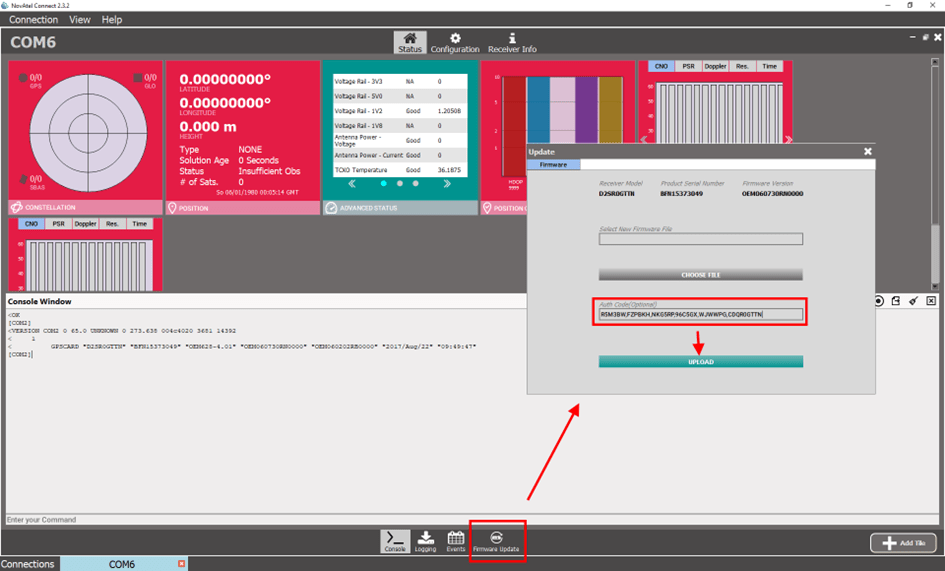
Task: Close the COM6 connection tab
Action: (181, 563)
